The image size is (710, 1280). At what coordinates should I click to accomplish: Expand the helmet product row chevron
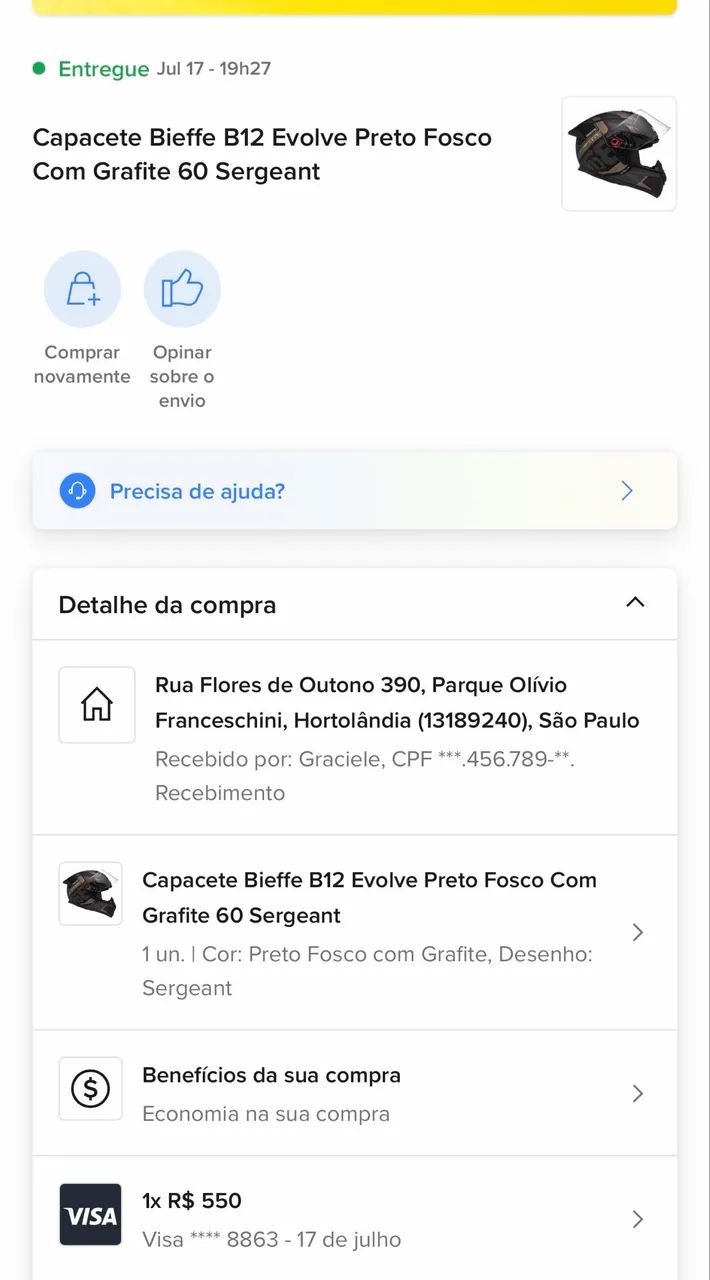[638, 932]
